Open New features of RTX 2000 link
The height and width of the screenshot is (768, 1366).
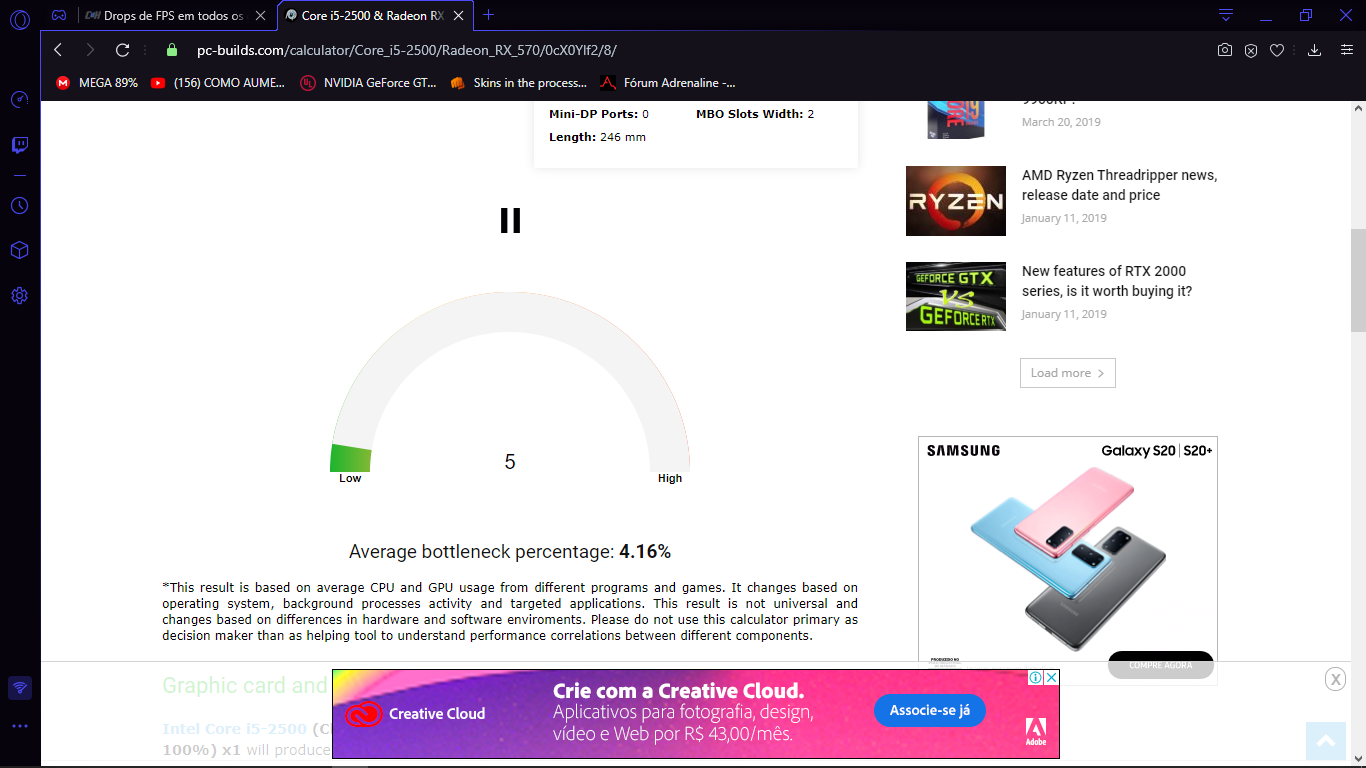point(1107,281)
